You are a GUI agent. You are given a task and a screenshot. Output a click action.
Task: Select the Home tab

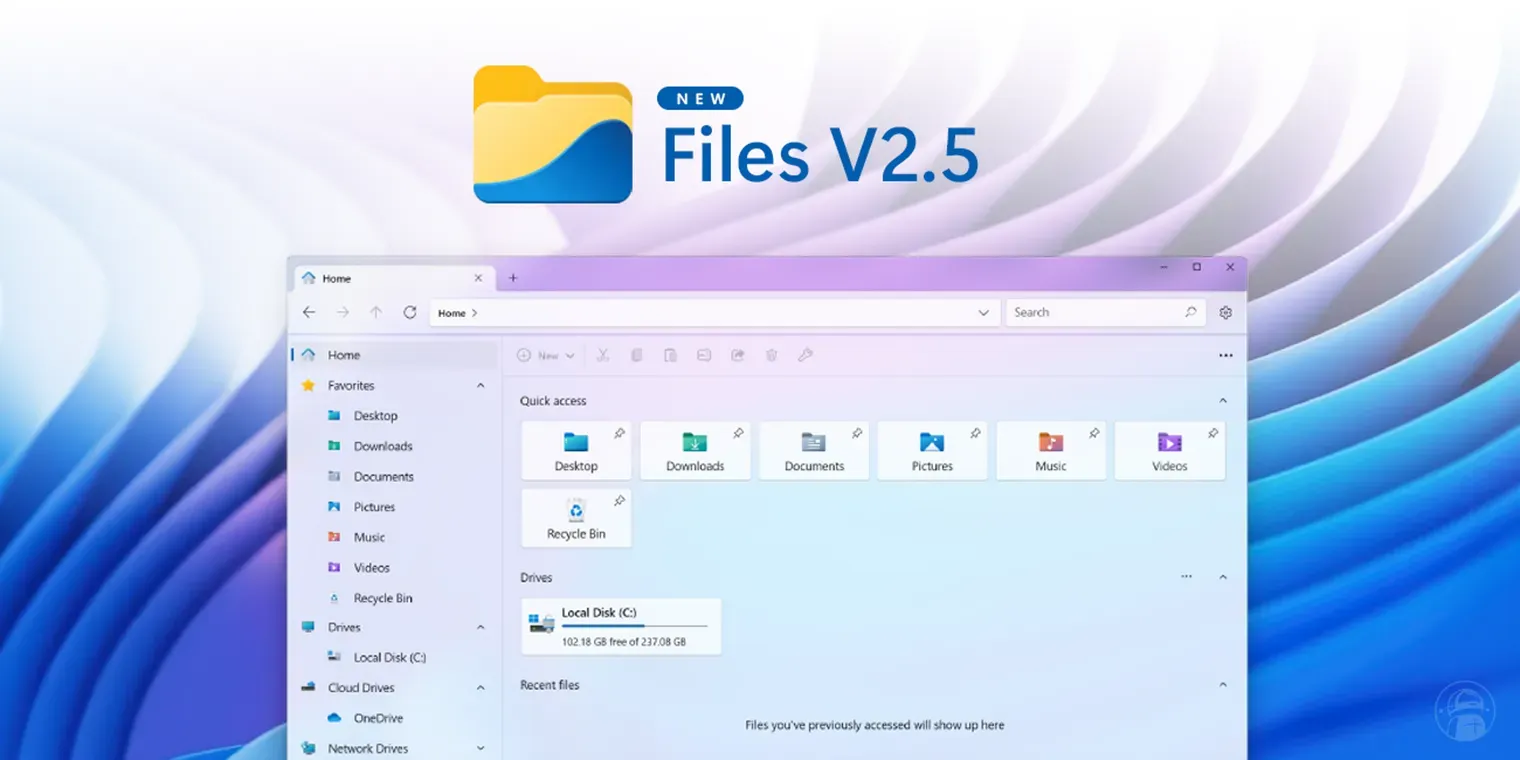pyautogui.click(x=380, y=279)
